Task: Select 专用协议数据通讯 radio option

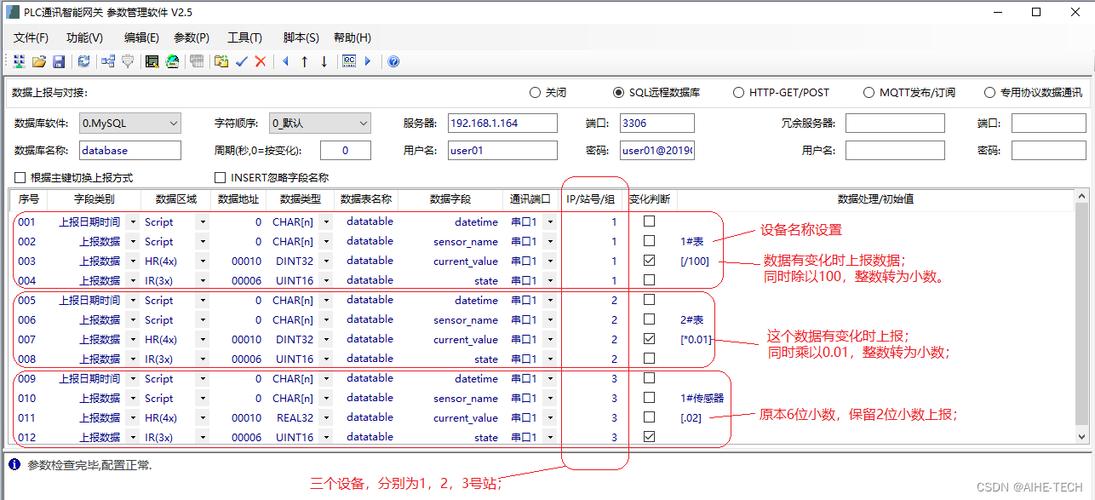Action: point(989,92)
